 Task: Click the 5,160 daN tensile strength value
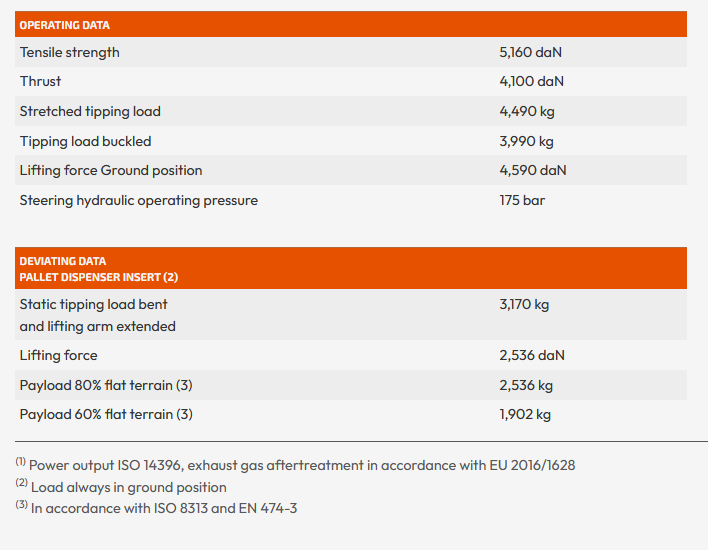(532, 52)
